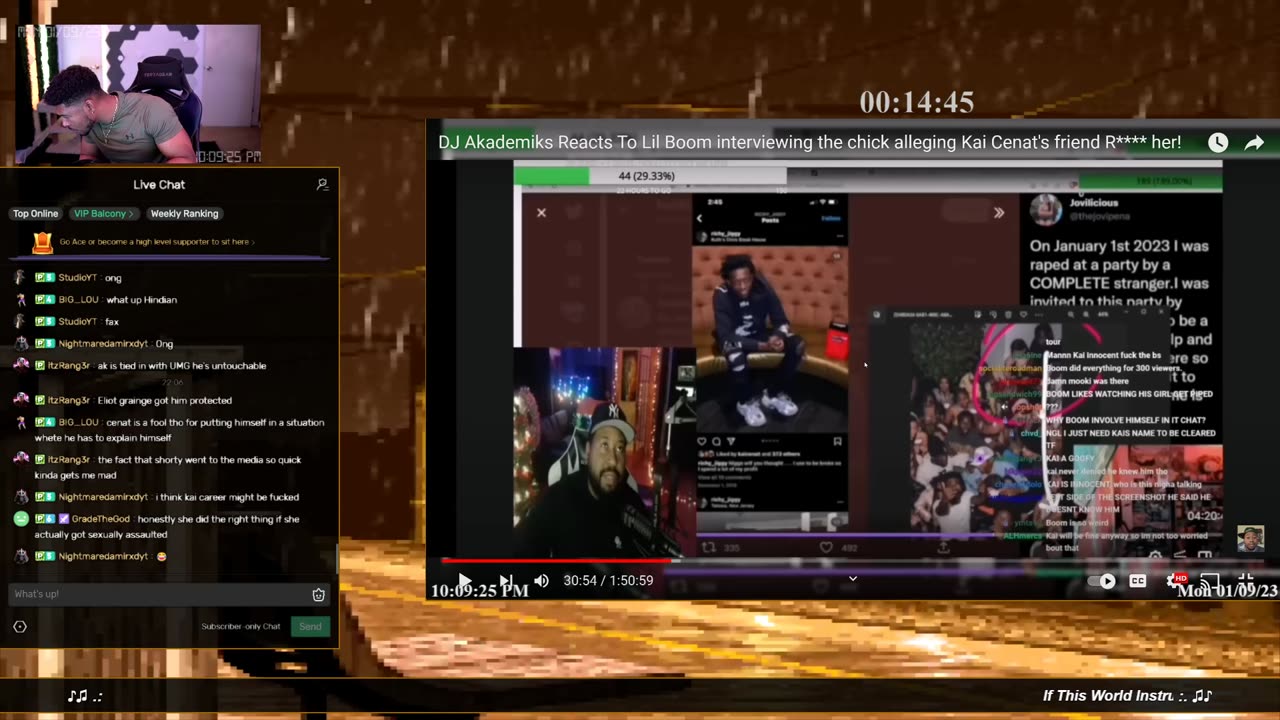The image size is (1280, 720).
Task: Mute the video volume speaker icon
Action: 541,581
